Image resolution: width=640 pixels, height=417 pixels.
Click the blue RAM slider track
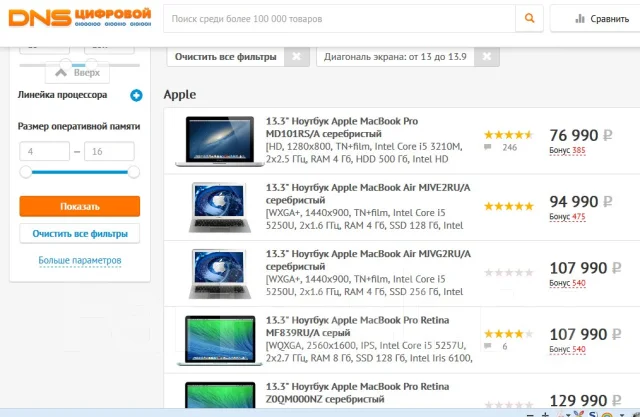[x=80, y=172]
